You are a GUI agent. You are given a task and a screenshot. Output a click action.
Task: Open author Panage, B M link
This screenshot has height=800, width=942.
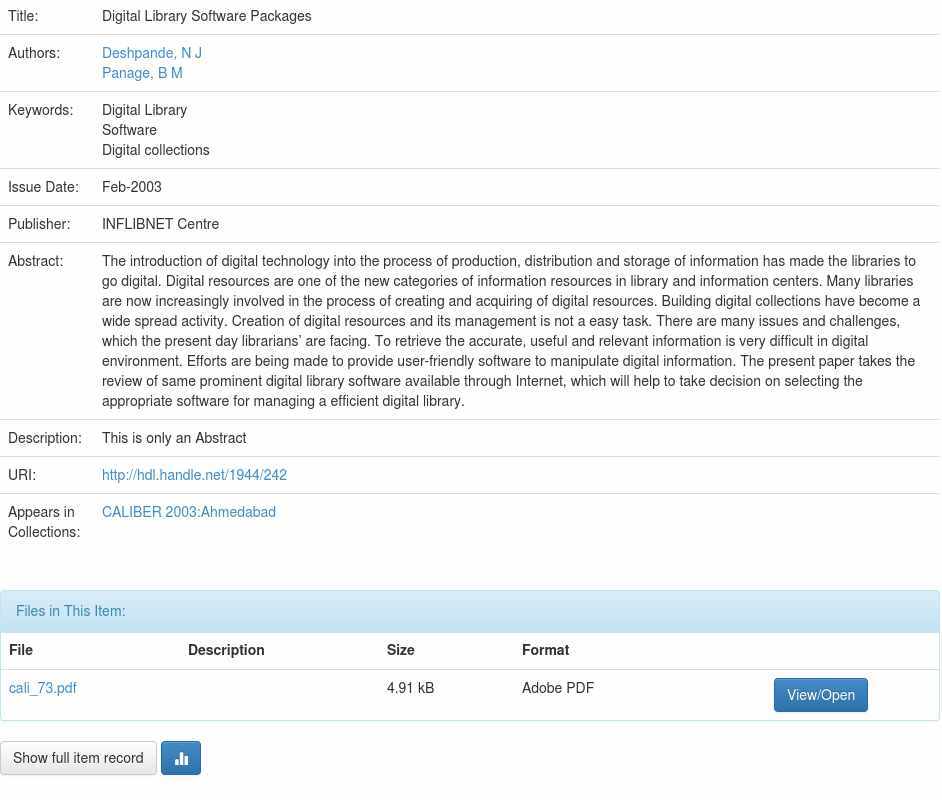pyautogui.click(x=142, y=73)
